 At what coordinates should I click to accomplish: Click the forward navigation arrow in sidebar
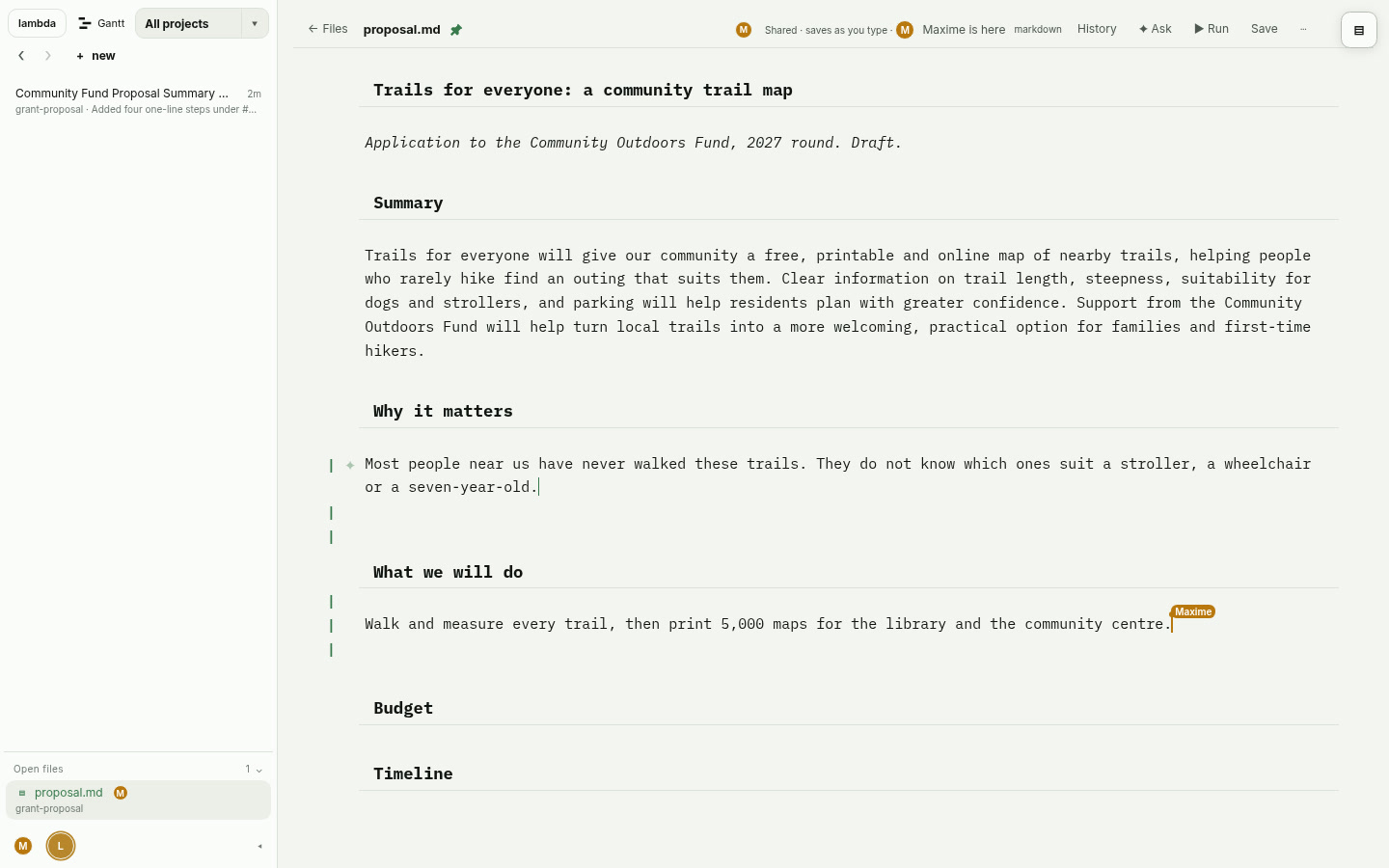click(48, 56)
